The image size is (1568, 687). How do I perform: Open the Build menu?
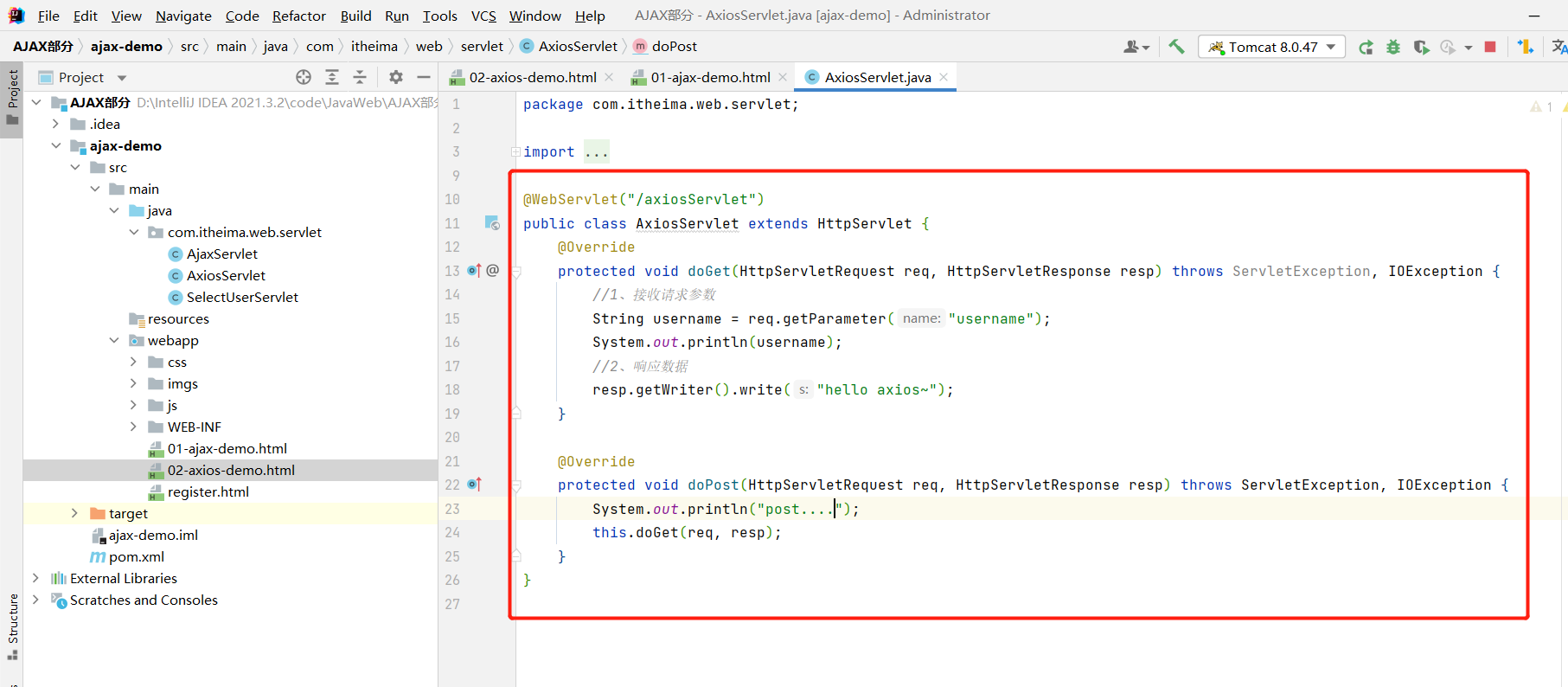[355, 16]
